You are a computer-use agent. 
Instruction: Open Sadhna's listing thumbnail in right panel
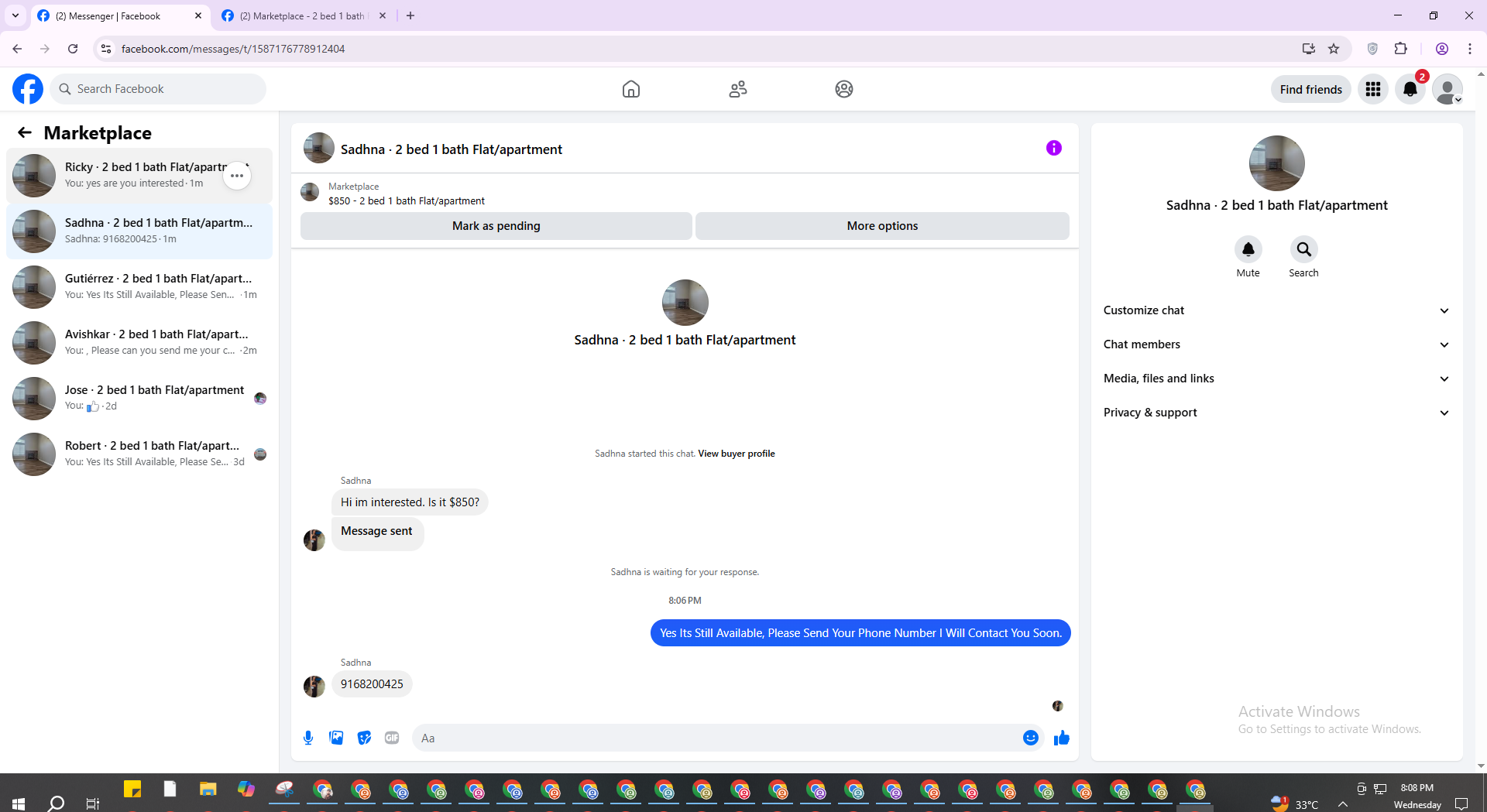click(x=1276, y=163)
